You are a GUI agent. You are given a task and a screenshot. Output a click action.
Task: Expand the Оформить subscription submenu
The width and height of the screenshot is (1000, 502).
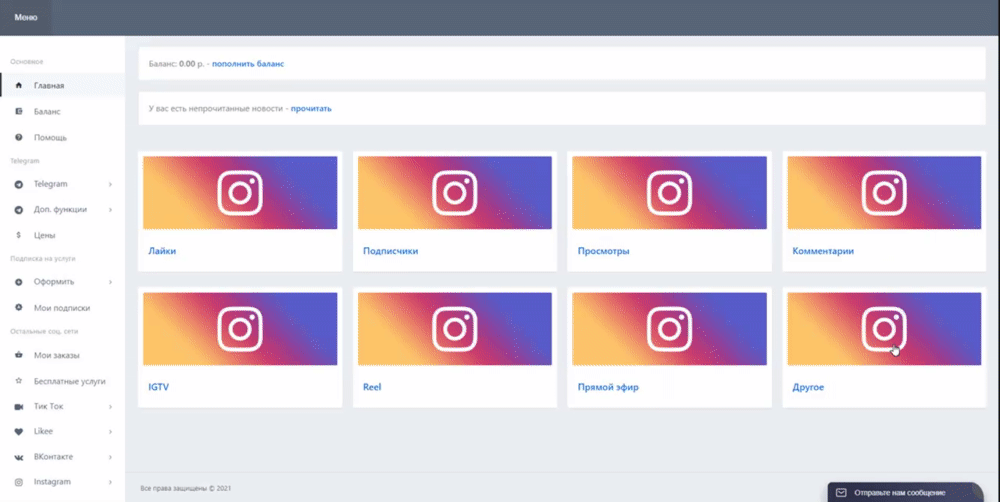(x=110, y=282)
